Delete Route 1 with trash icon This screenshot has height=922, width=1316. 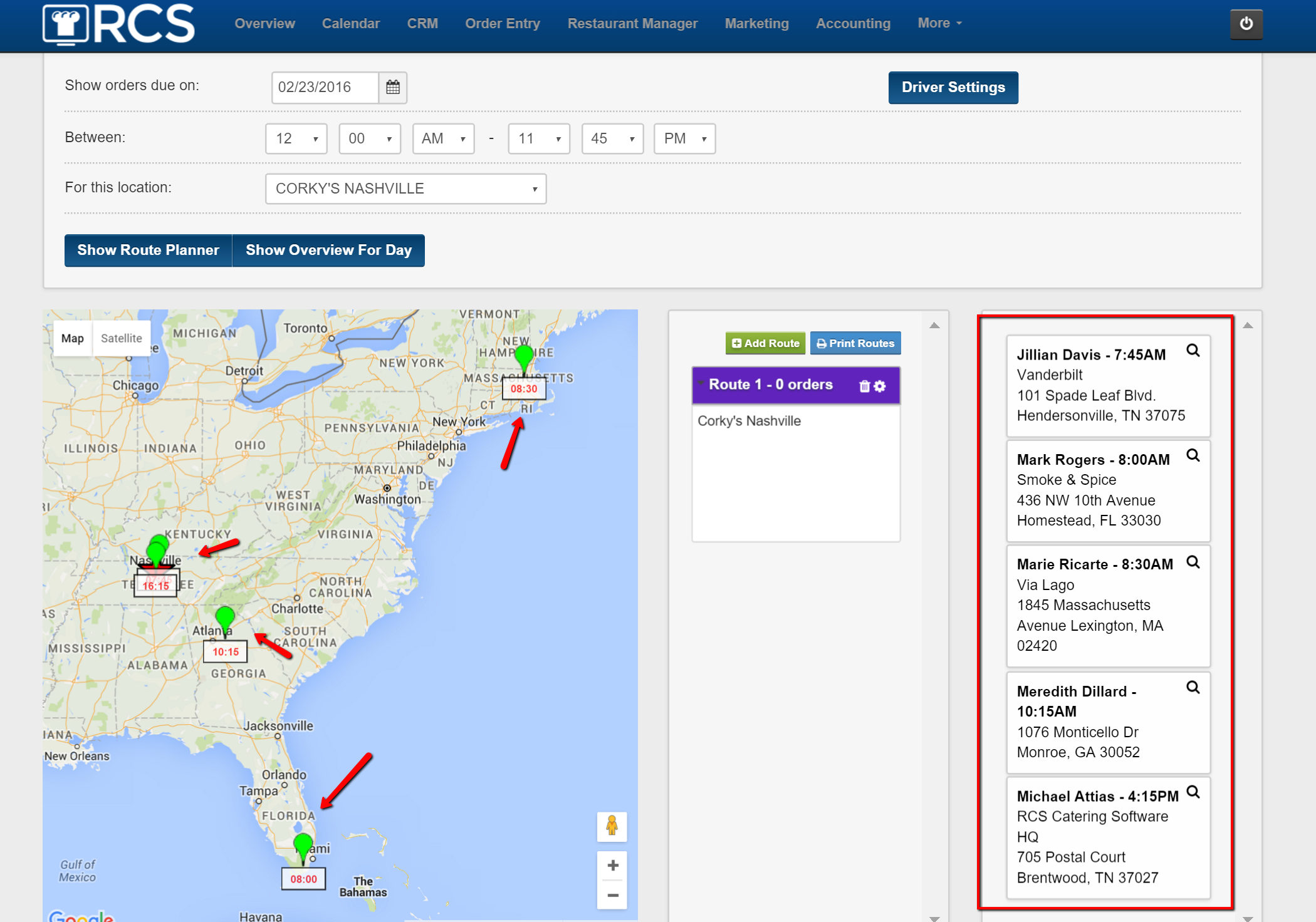click(864, 386)
